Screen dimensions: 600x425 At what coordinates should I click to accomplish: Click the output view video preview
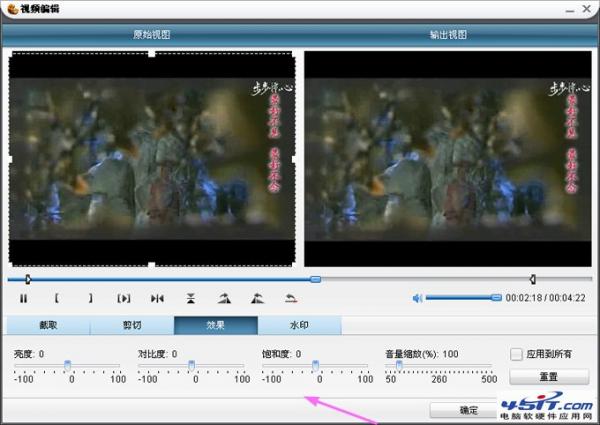click(x=448, y=159)
